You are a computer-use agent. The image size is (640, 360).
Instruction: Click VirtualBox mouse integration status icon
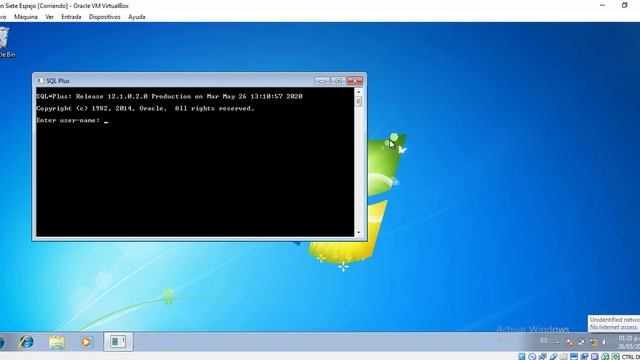click(x=606, y=357)
